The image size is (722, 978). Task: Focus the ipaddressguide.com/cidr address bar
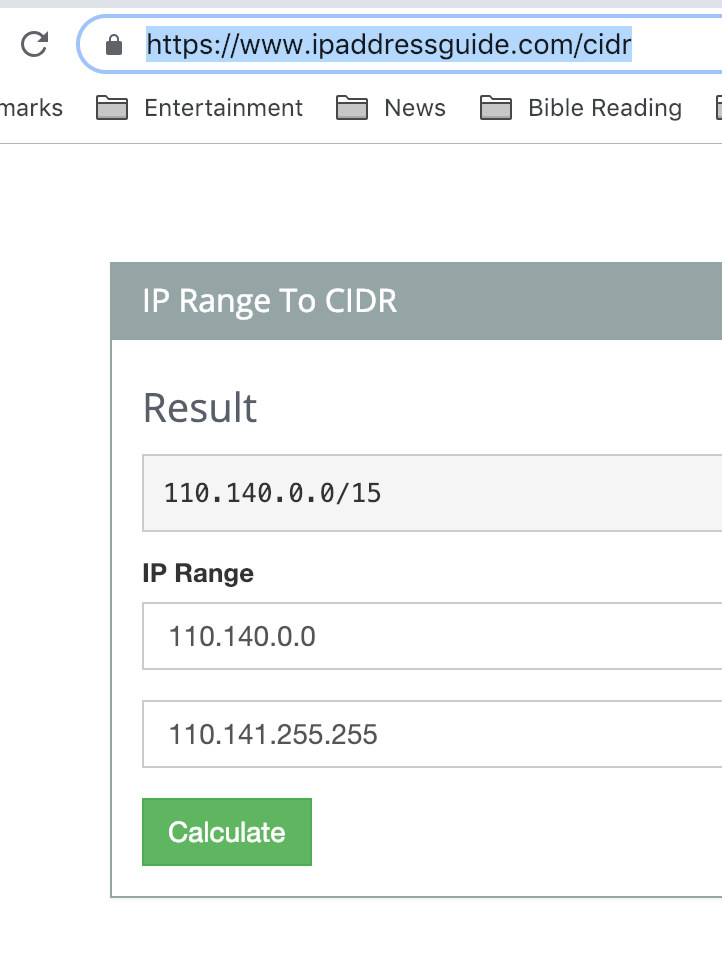[x=400, y=44]
